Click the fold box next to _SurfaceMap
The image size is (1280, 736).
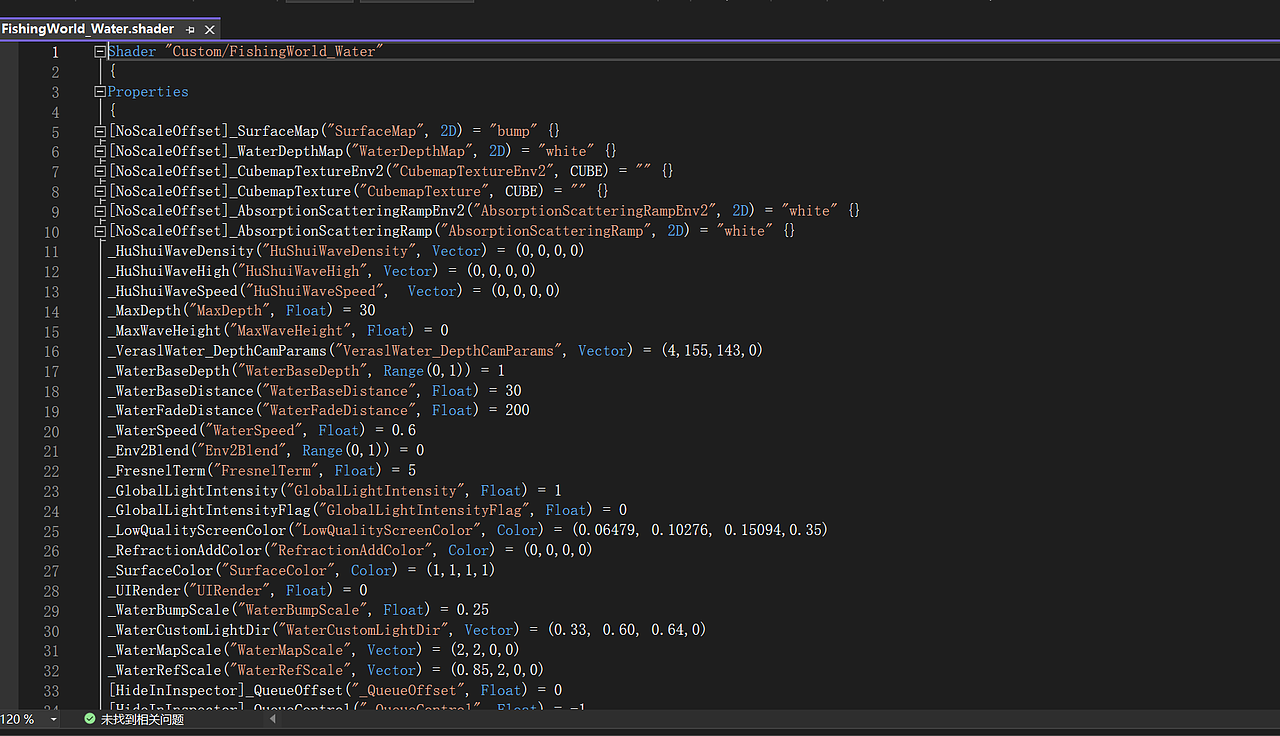99,130
